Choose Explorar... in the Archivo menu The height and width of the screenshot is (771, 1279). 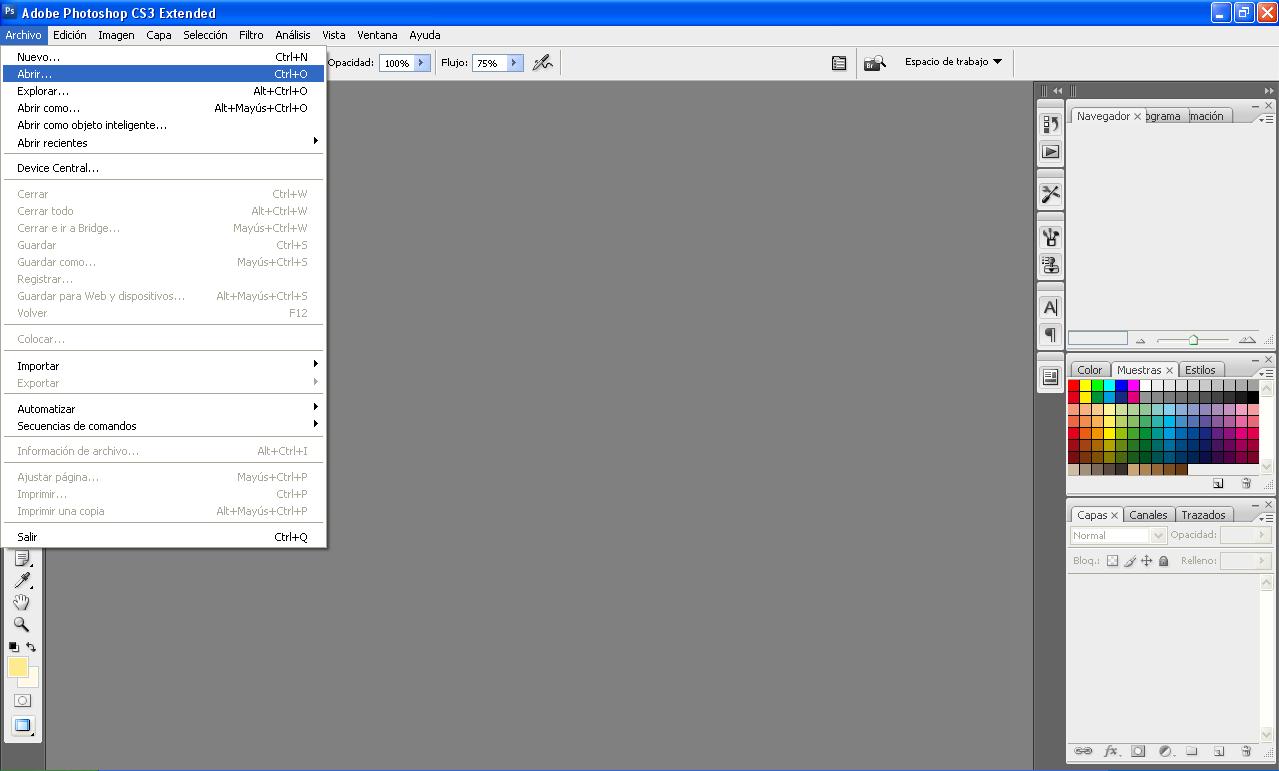(x=164, y=91)
